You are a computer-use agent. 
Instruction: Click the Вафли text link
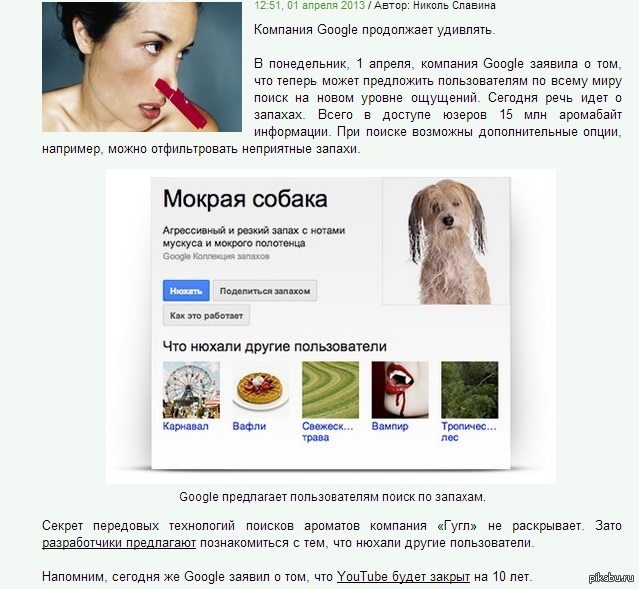[x=249, y=426]
